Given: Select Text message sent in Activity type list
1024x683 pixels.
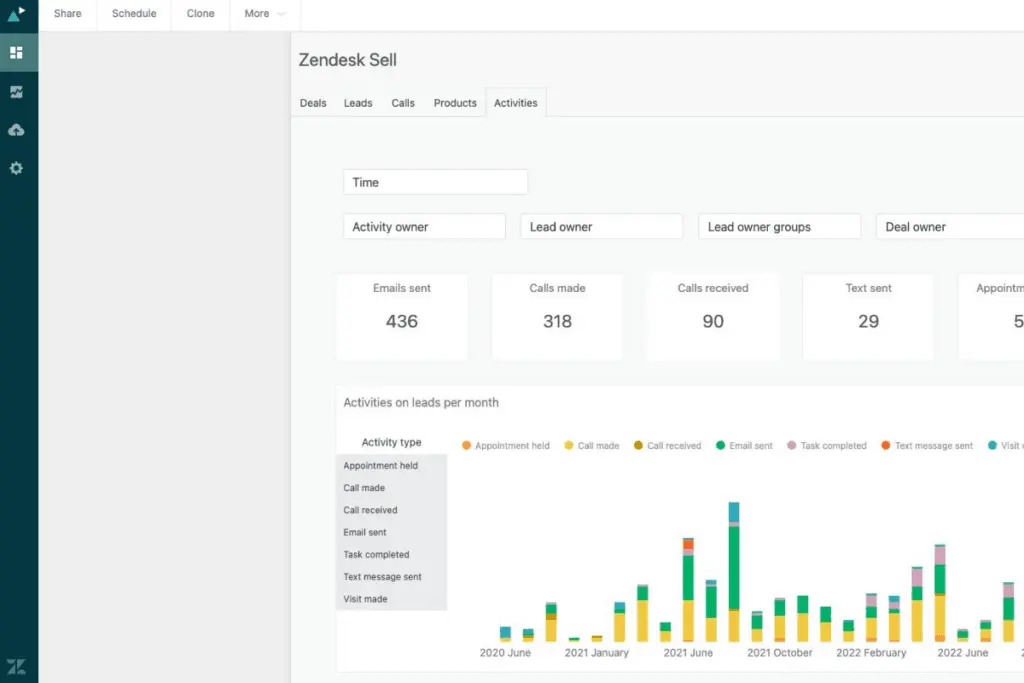Looking at the screenshot, I should point(392,577).
